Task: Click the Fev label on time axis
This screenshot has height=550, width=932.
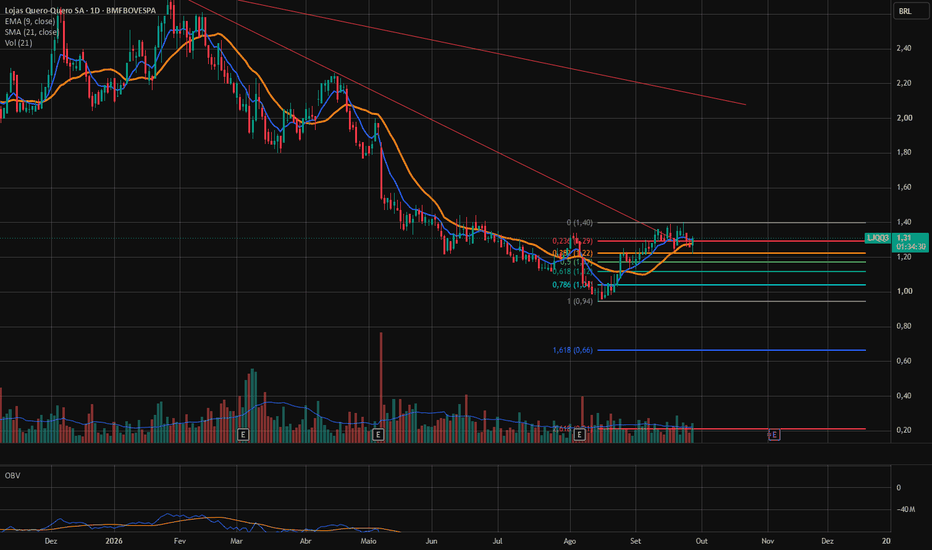Action: coord(180,541)
